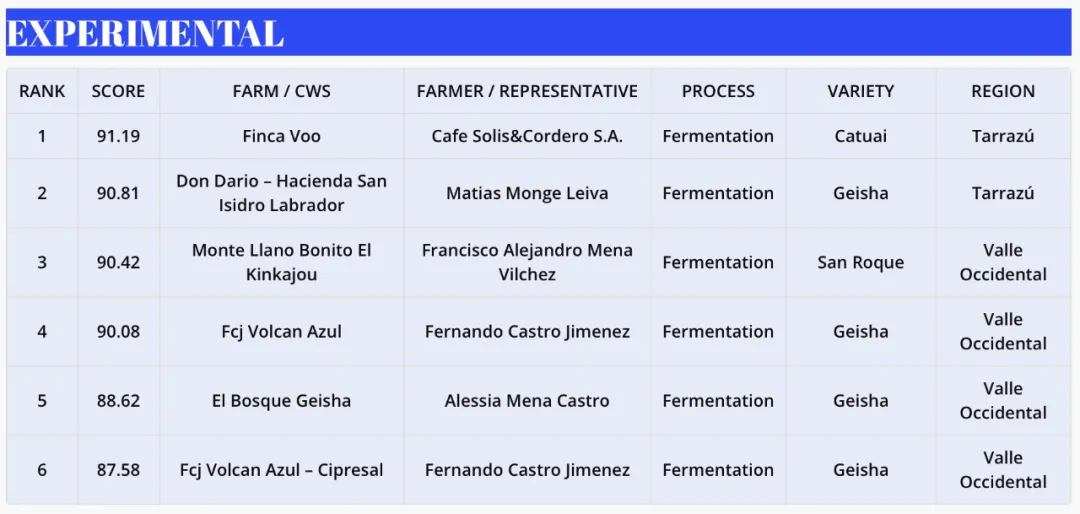
Task: Select the VARIETY column header
Action: pos(860,91)
